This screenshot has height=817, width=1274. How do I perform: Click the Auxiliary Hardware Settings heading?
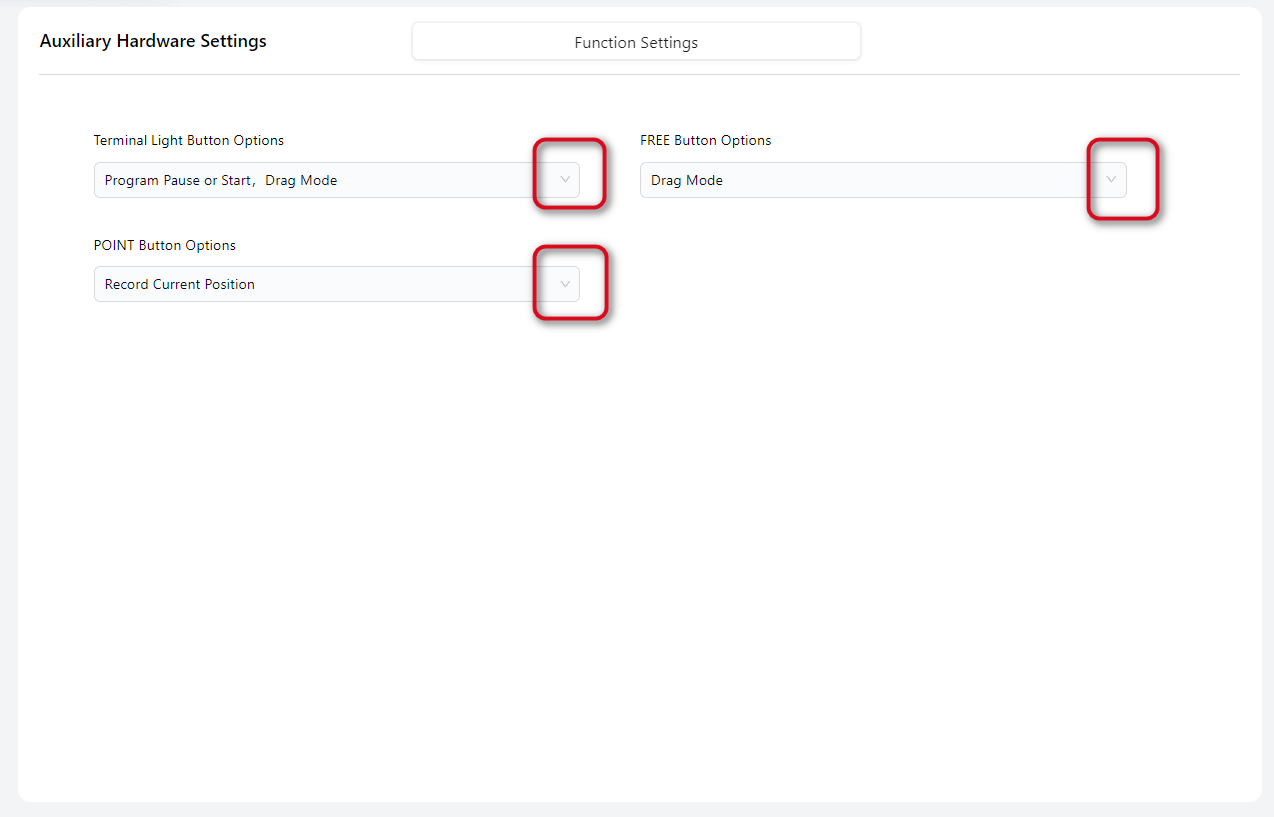[153, 42]
